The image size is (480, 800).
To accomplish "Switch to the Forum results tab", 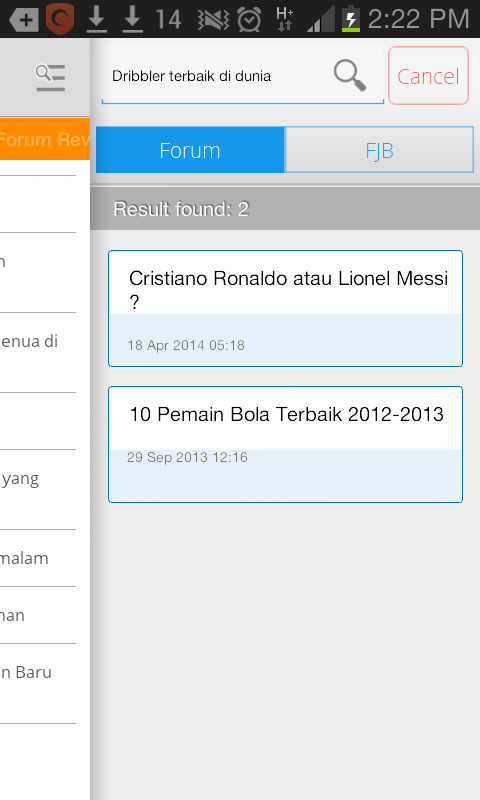I will click(x=190, y=150).
